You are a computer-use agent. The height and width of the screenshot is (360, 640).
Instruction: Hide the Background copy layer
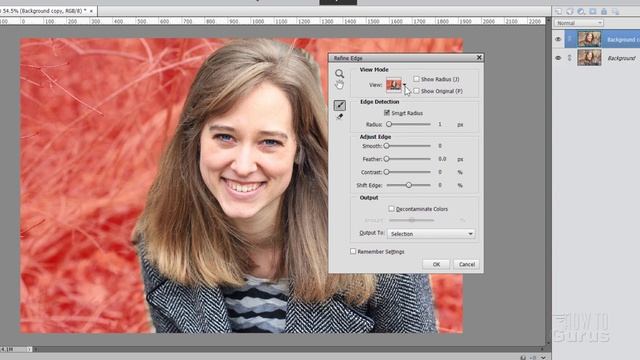click(x=558, y=39)
